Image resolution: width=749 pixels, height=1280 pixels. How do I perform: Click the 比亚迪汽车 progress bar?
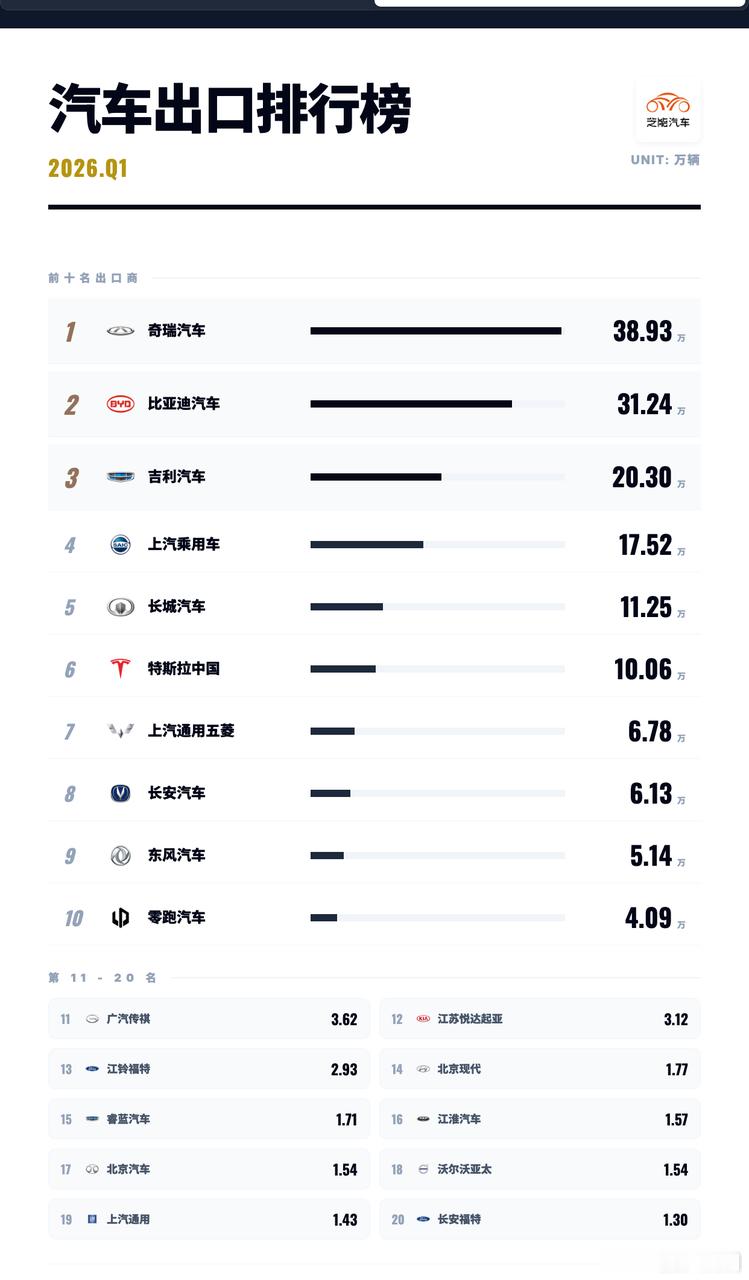[436, 404]
